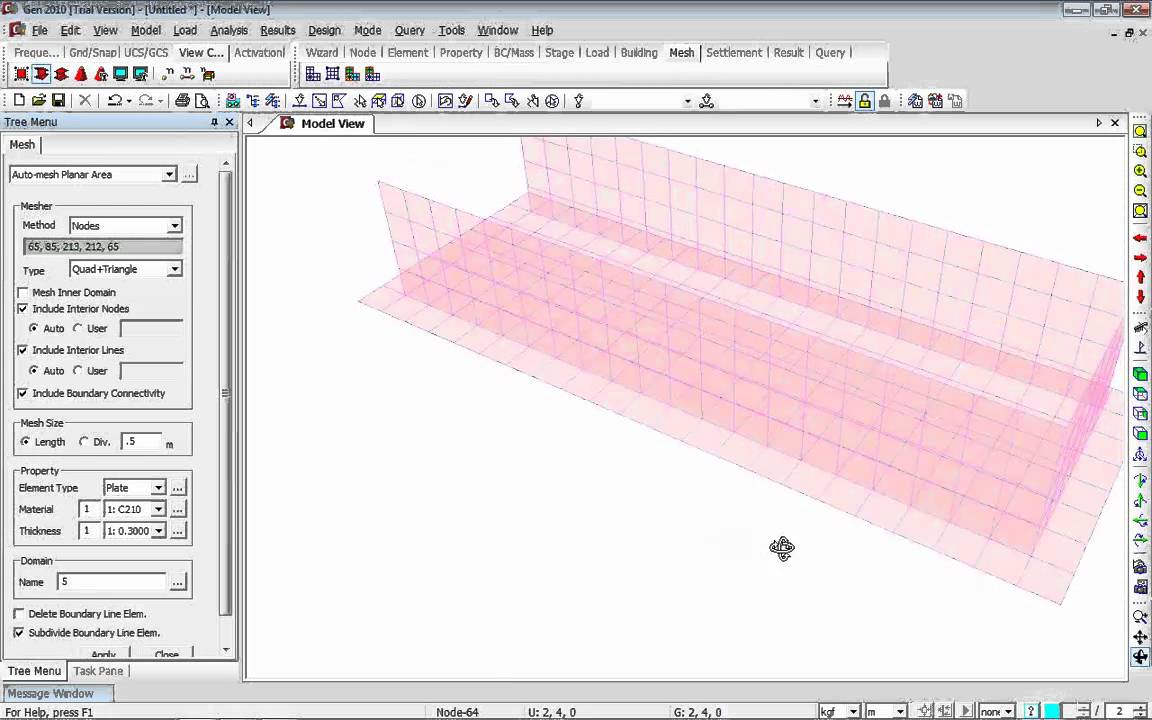This screenshot has width=1152, height=720.
Task: Open the Method dropdown showing Nodes
Action: click(x=175, y=226)
